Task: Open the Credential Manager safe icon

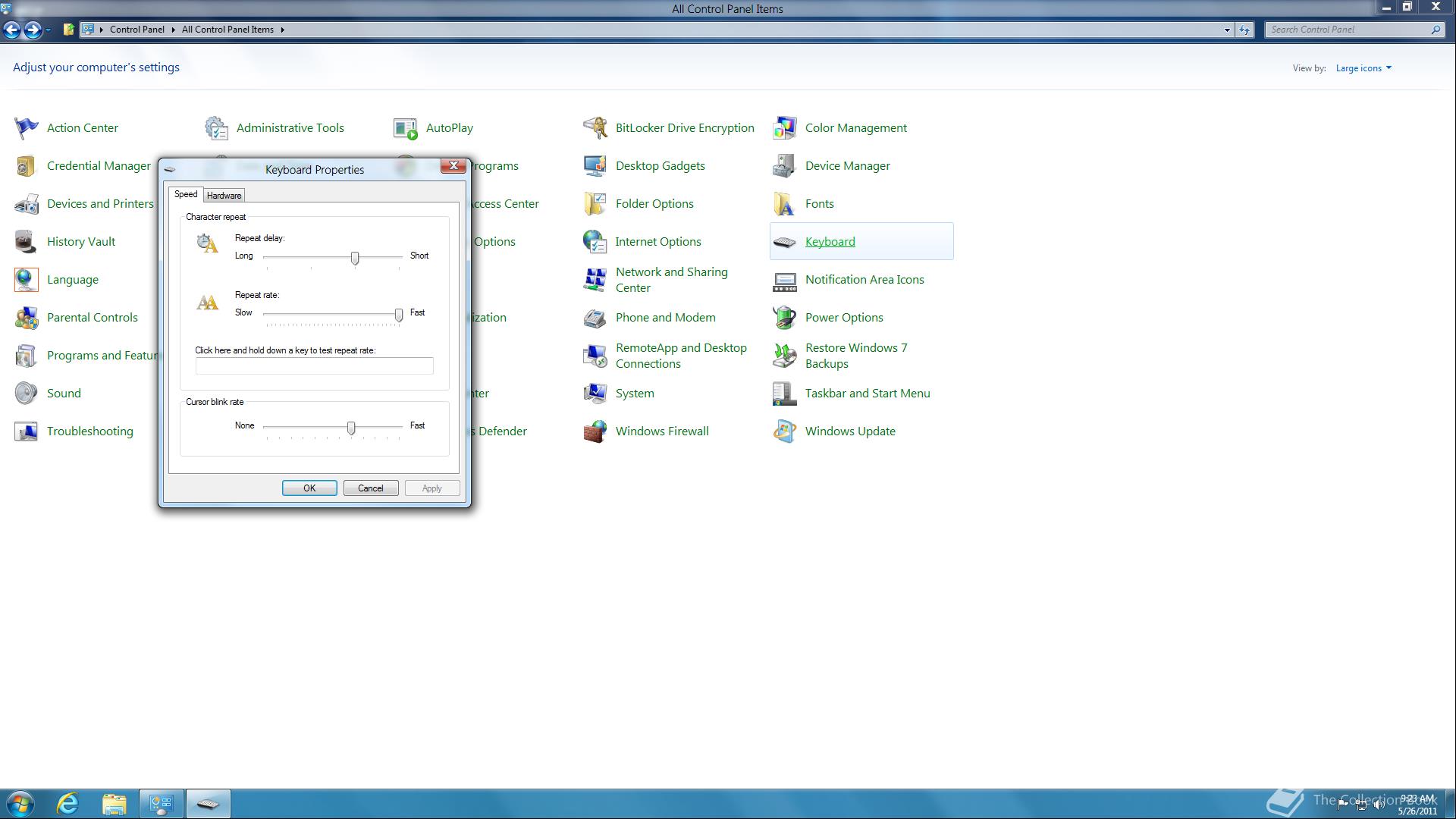Action: pyautogui.click(x=27, y=166)
